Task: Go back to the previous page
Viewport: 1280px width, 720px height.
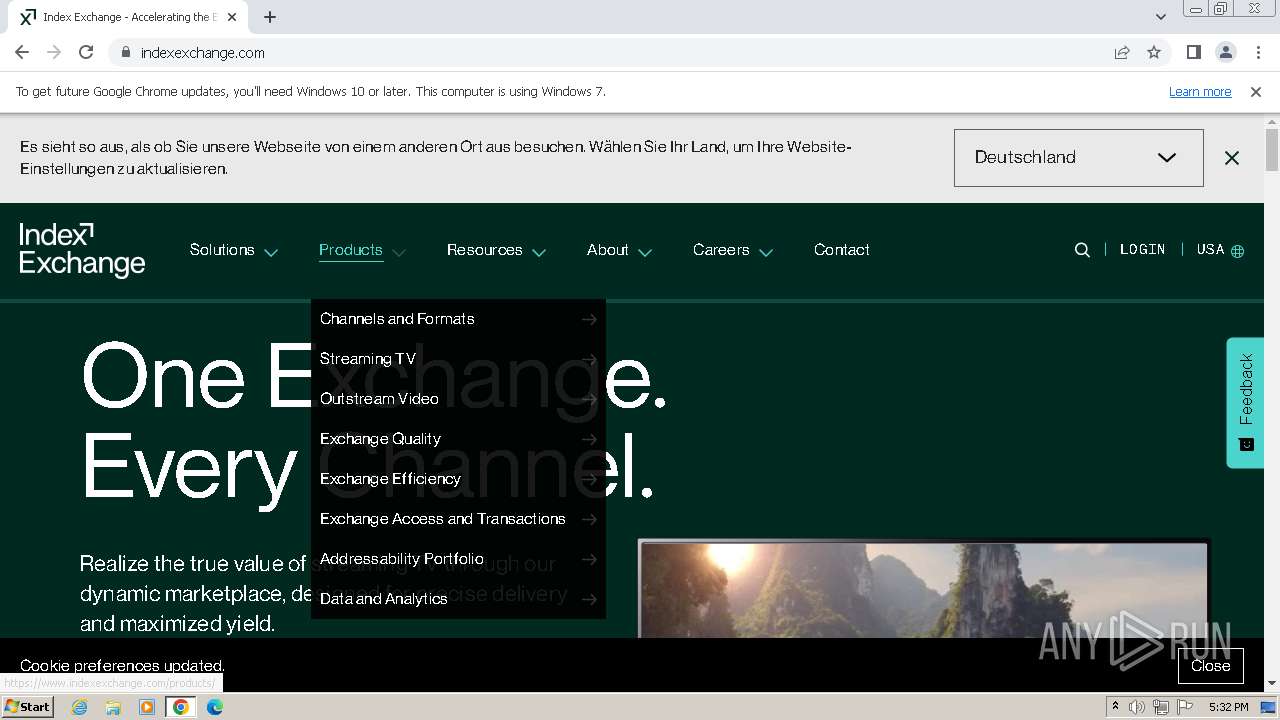Action: 22,52
